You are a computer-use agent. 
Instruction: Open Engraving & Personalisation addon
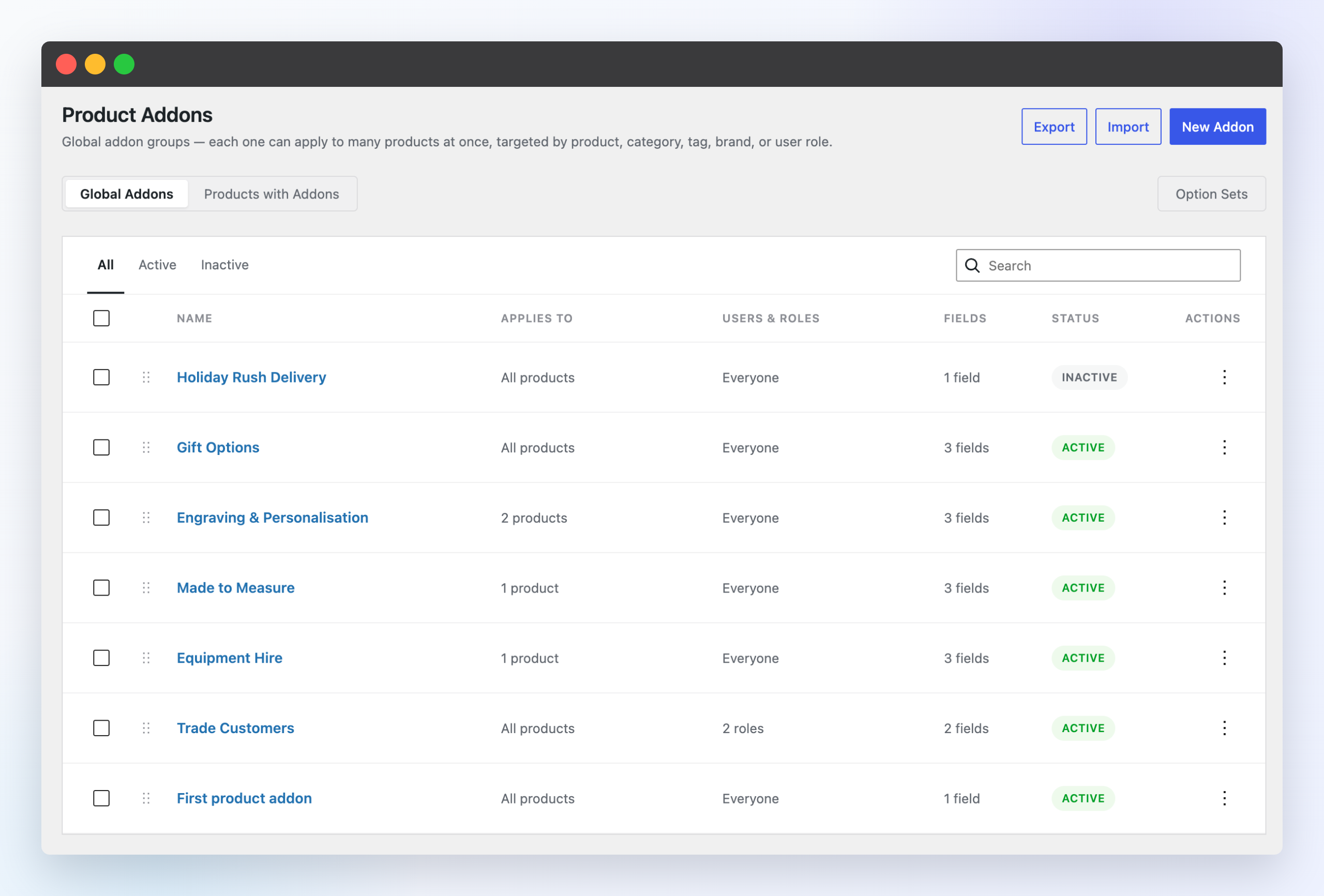(x=273, y=517)
